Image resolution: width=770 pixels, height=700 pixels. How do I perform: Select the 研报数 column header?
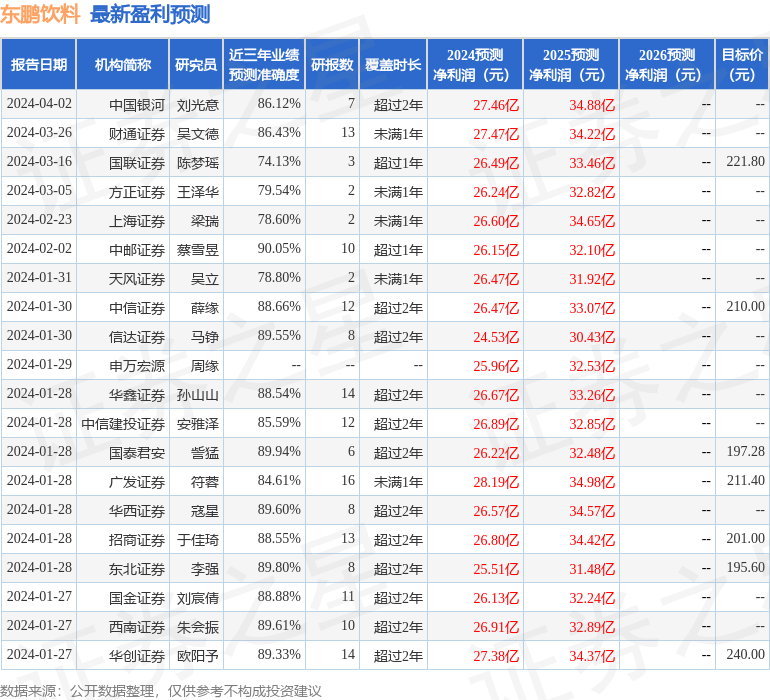(x=332, y=64)
